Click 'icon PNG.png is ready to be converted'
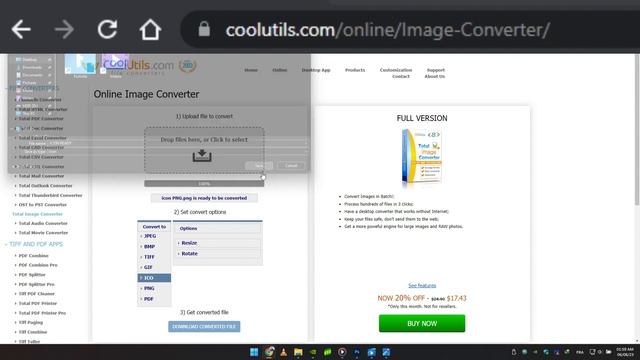Viewport: 640px width, 360px height. (x=204, y=198)
